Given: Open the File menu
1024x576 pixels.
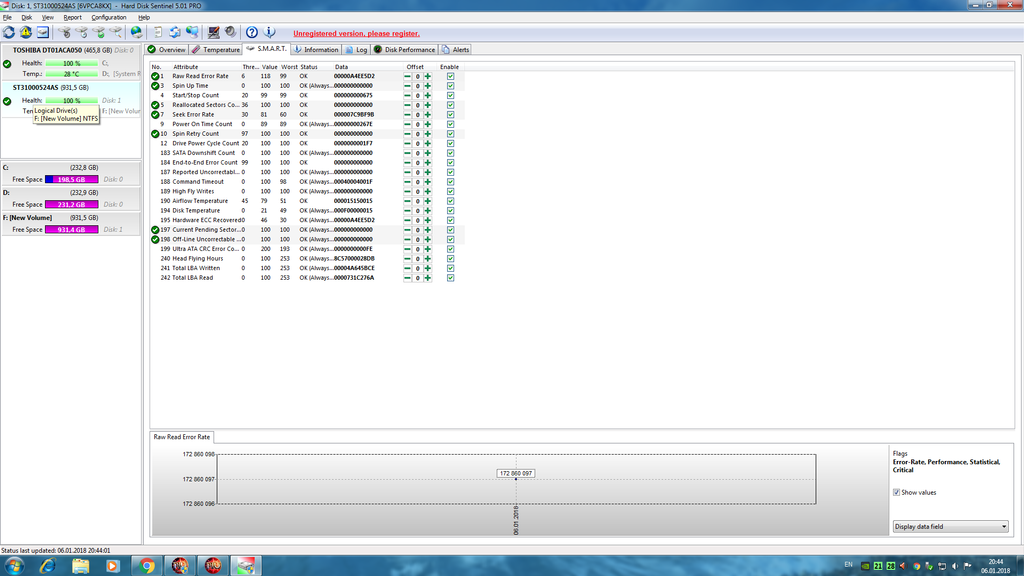Looking at the screenshot, I should [x=7, y=18].
